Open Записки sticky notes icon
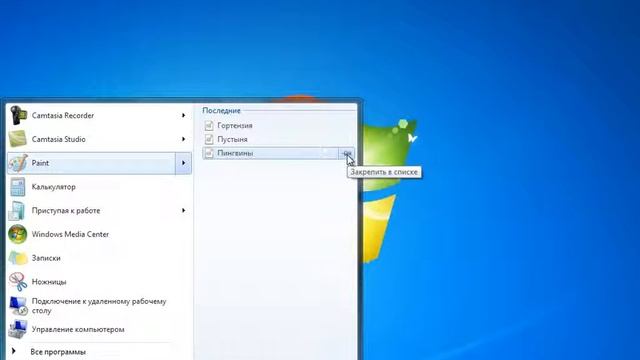 [x=18, y=258]
